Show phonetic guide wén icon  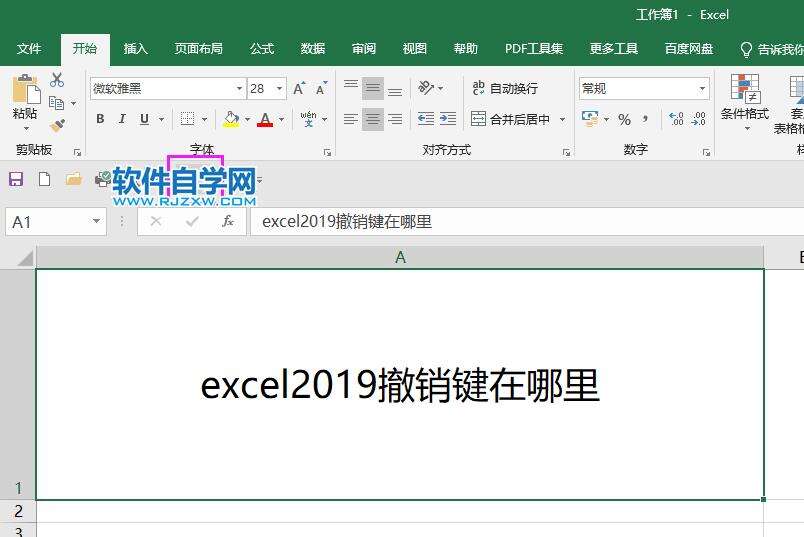[308, 118]
